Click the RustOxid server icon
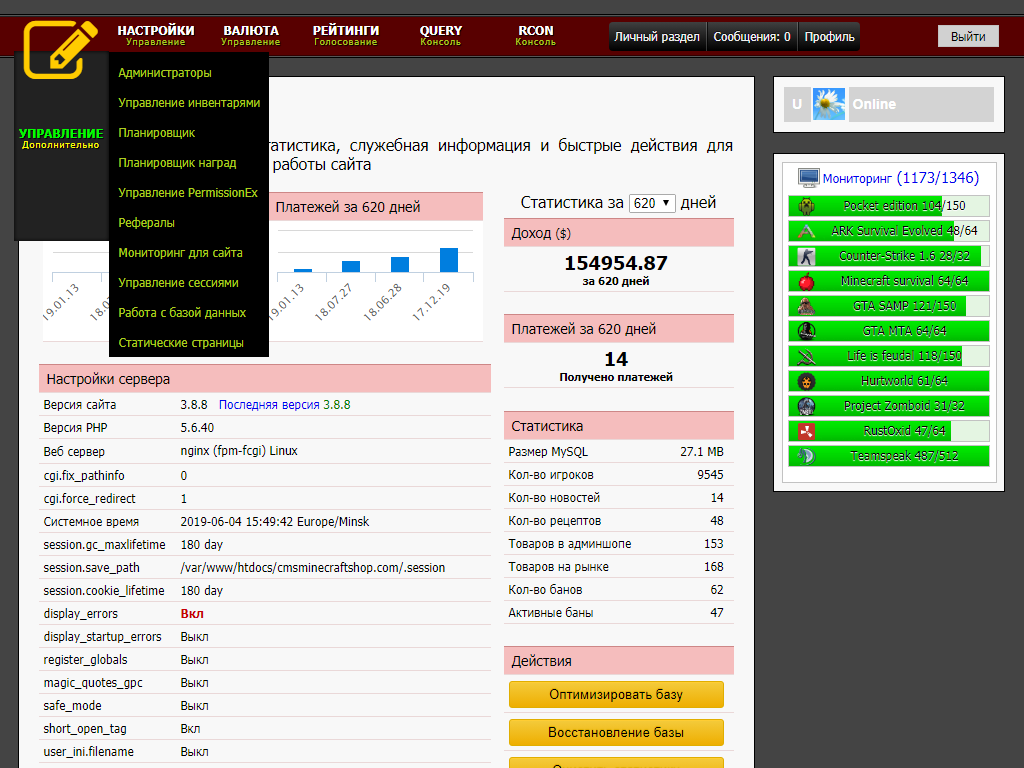The height and width of the screenshot is (768, 1024). (806, 431)
